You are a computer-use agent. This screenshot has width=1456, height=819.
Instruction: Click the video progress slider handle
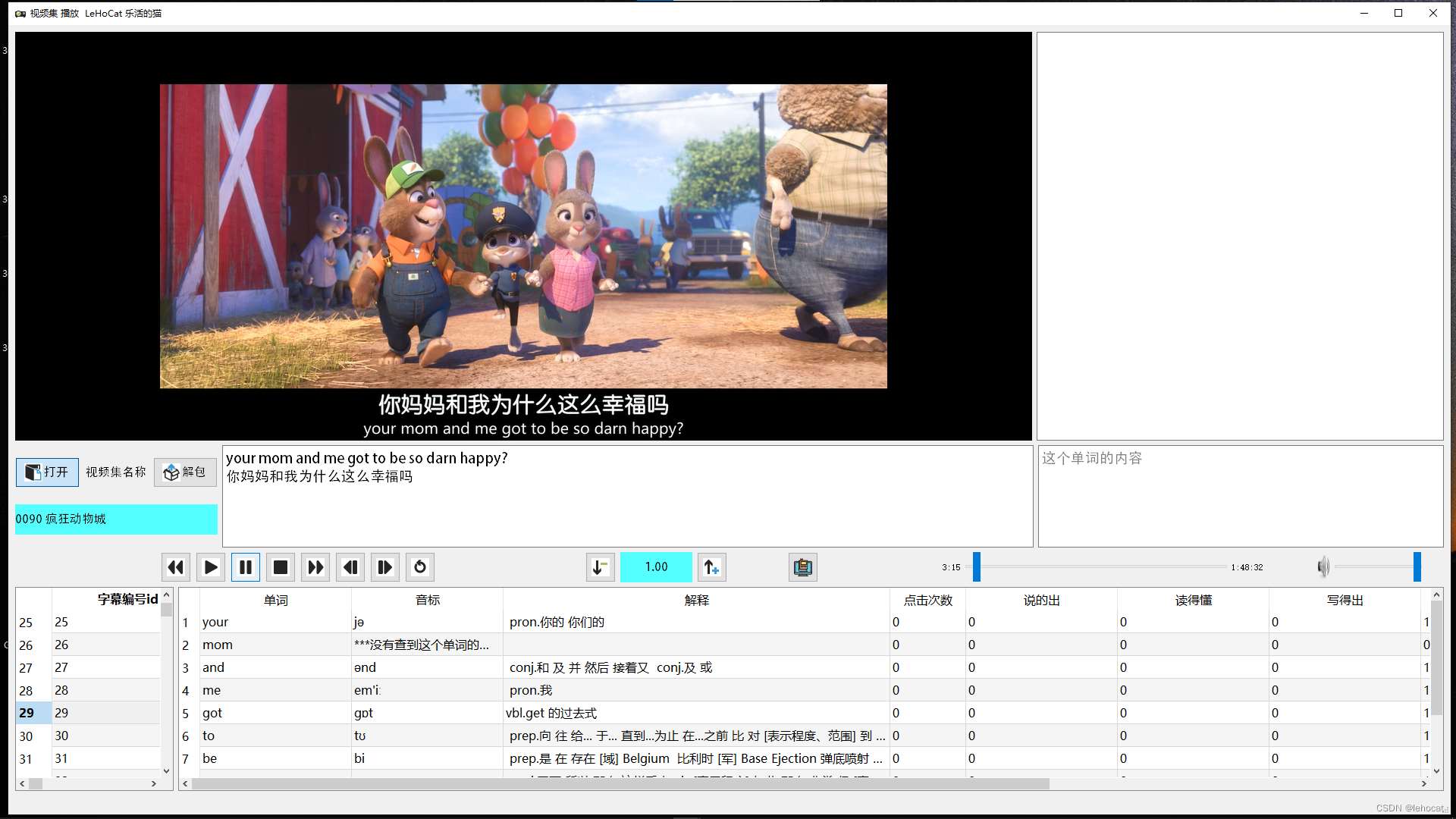tap(977, 567)
